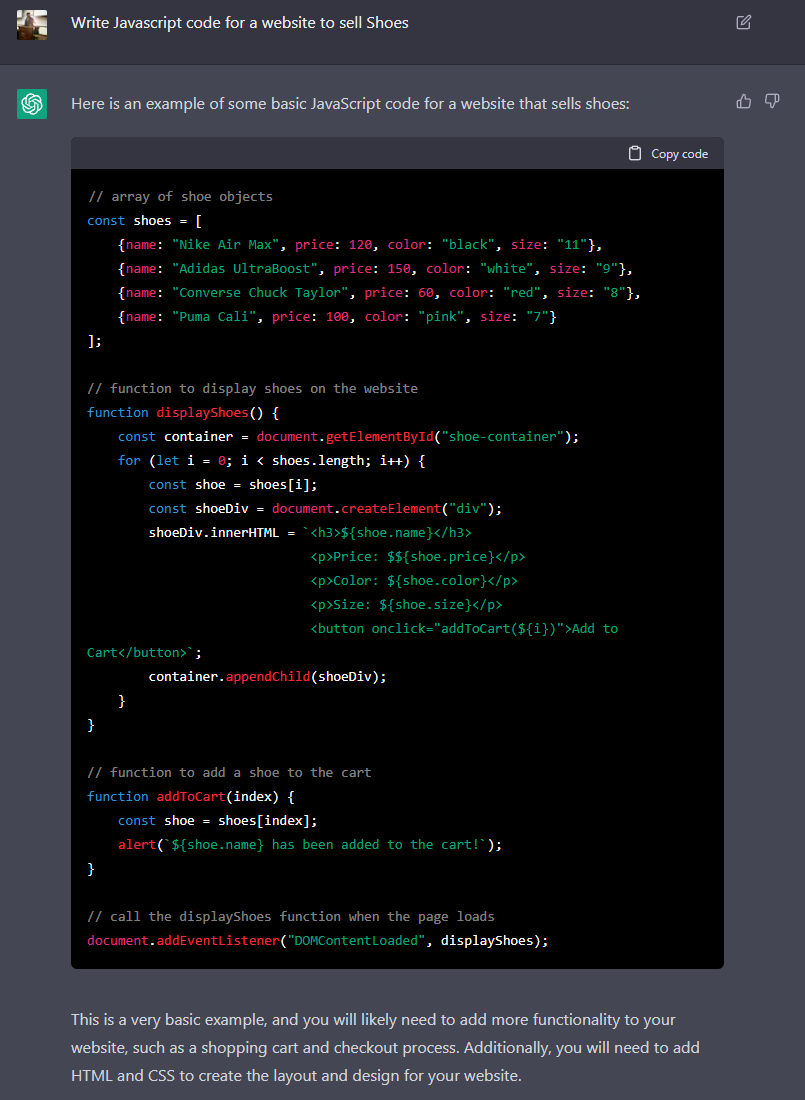Click the ChatGPT logo avatar icon

tap(32, 104)
